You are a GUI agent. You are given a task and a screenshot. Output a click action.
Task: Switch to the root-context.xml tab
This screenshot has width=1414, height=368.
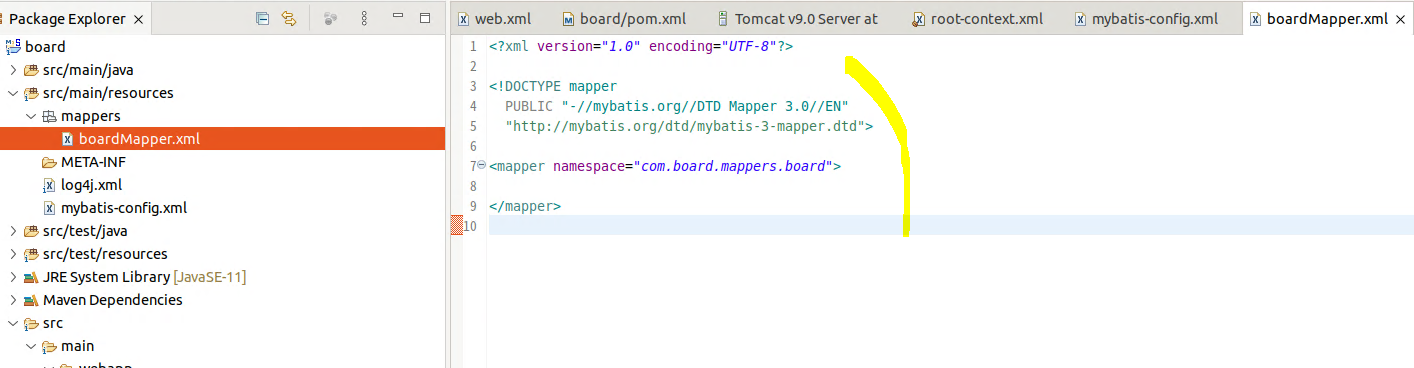[x=978, y=19]
